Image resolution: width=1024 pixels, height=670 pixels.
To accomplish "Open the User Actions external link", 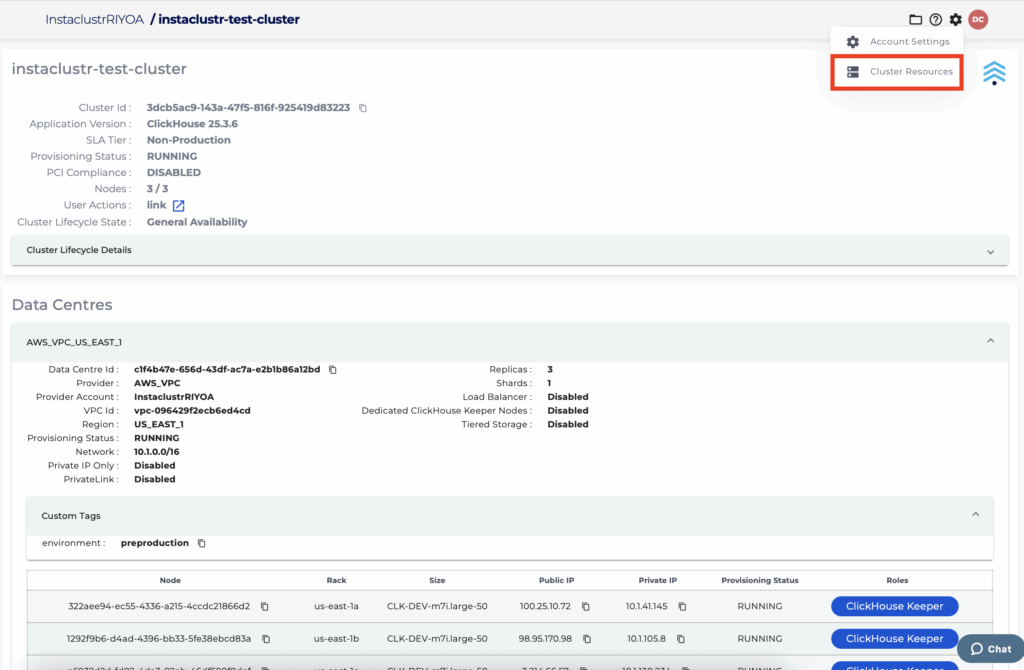I will click(x=178, y=206).
